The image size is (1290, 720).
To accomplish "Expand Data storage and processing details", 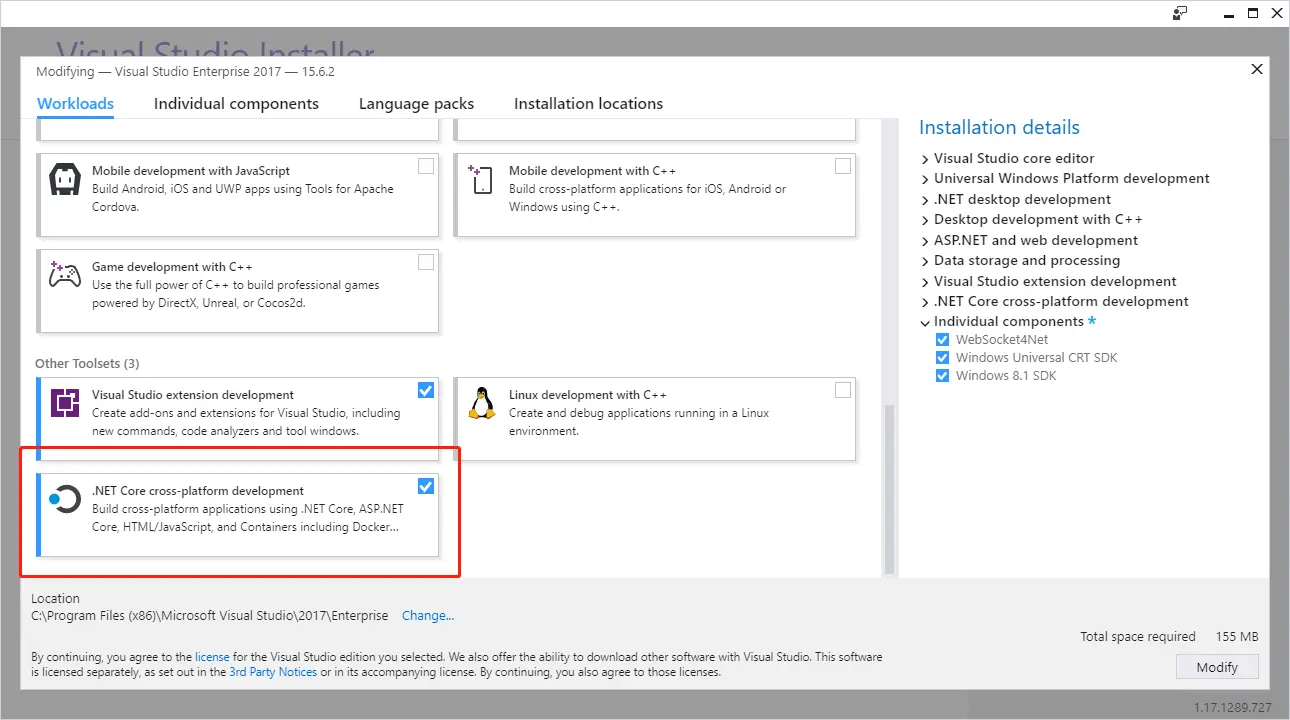I will (x=924, y=261).
